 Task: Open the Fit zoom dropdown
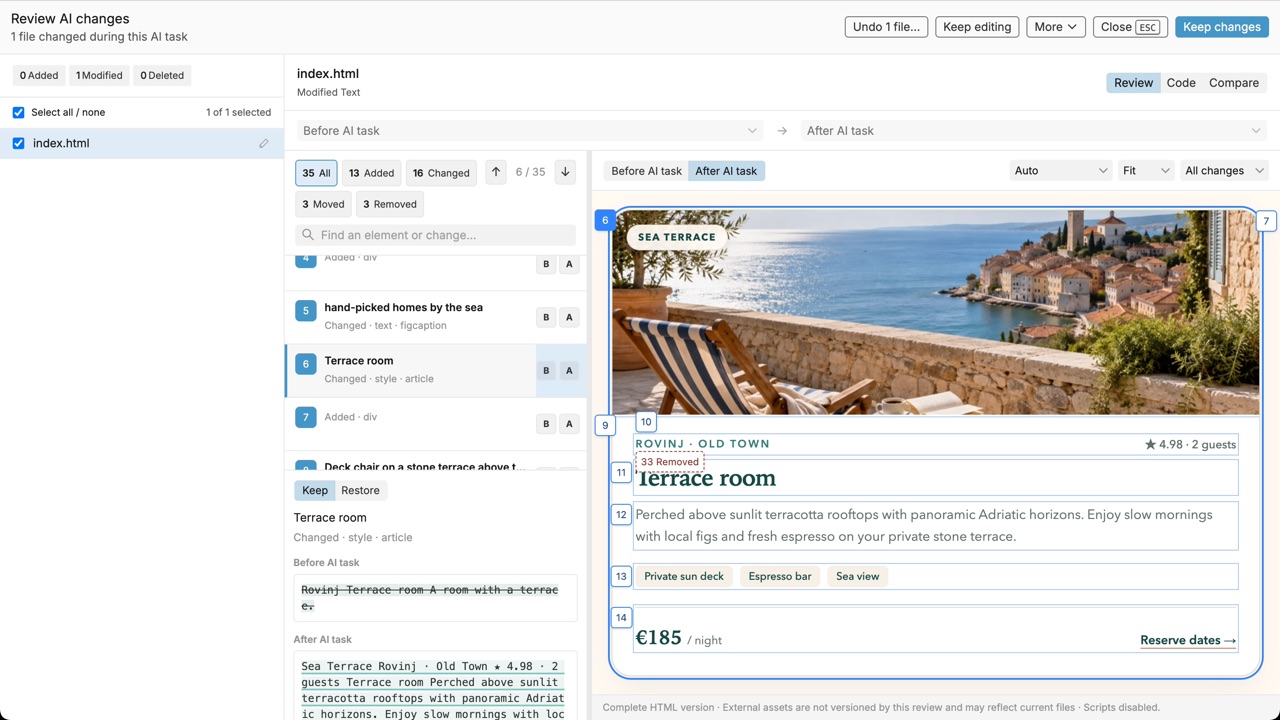click(1145, 171)
